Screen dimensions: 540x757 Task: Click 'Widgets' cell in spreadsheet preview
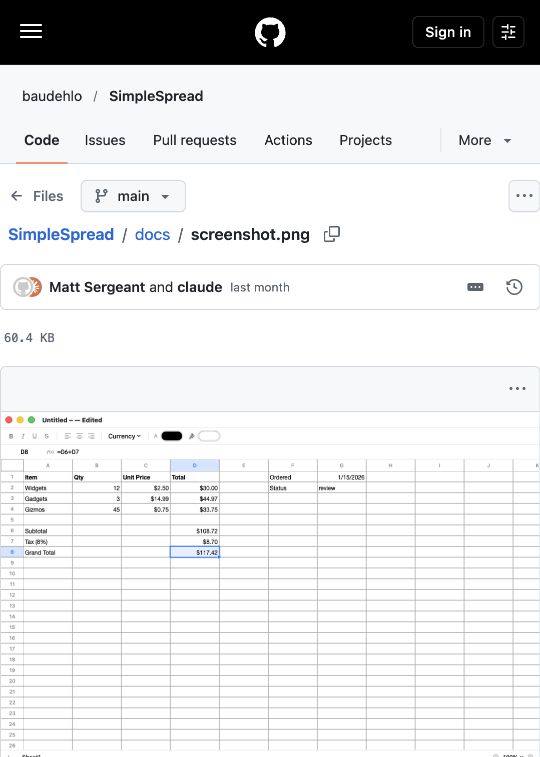[x=48, y=488]
